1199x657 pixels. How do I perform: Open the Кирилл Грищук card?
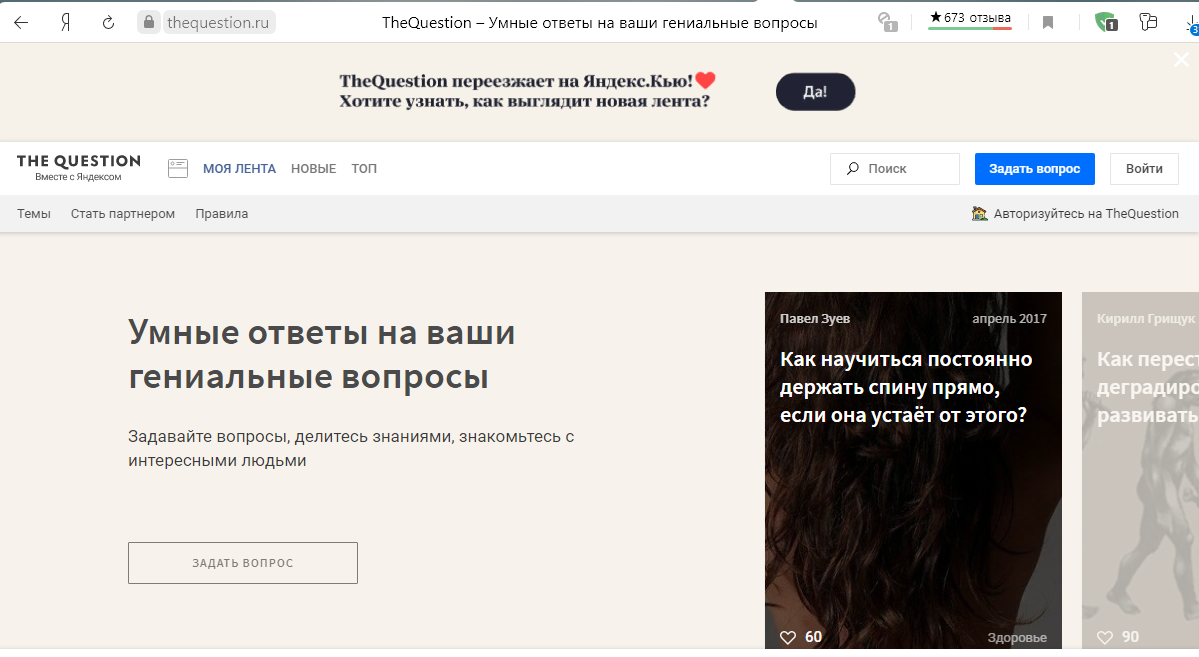click(1140, 470)
